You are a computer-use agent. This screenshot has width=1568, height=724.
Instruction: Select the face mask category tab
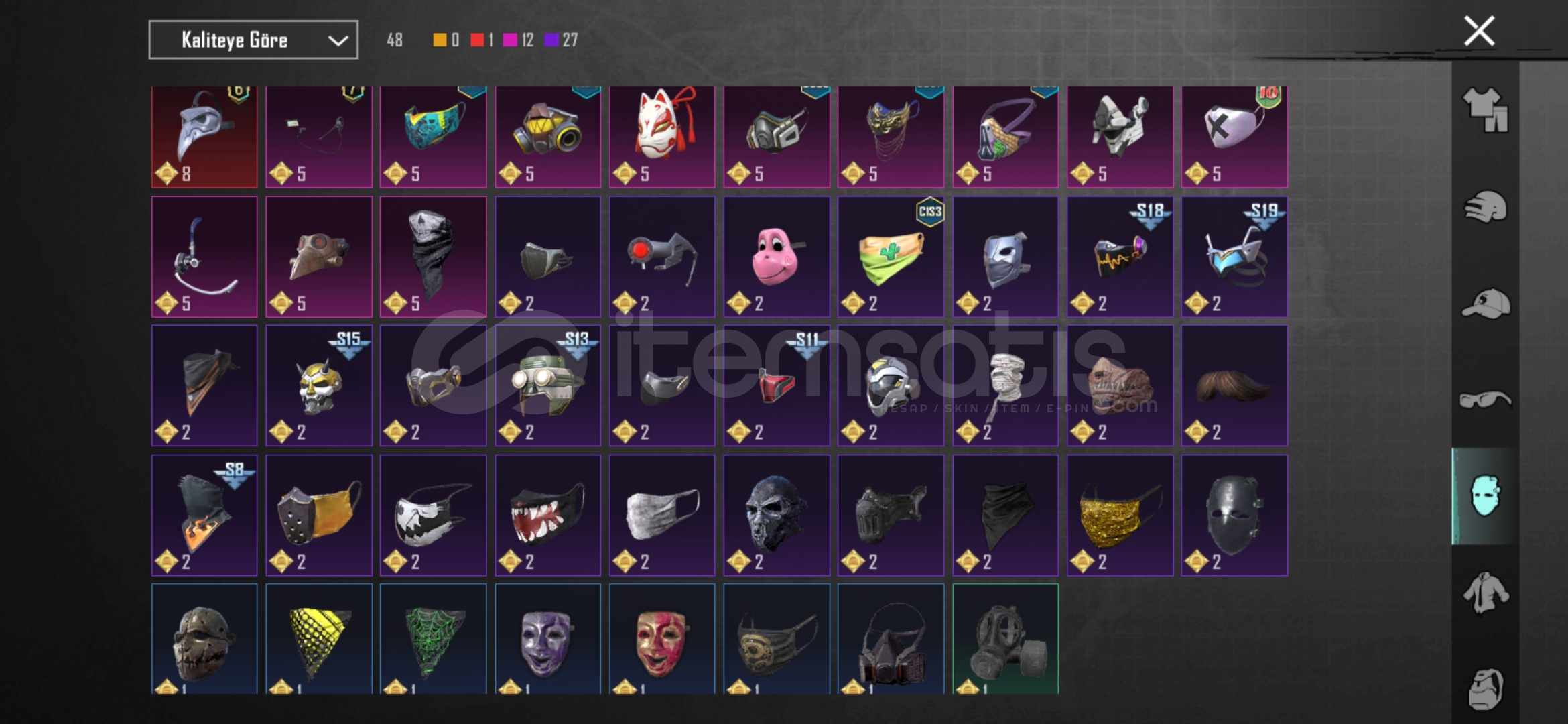pos(1485,496)
